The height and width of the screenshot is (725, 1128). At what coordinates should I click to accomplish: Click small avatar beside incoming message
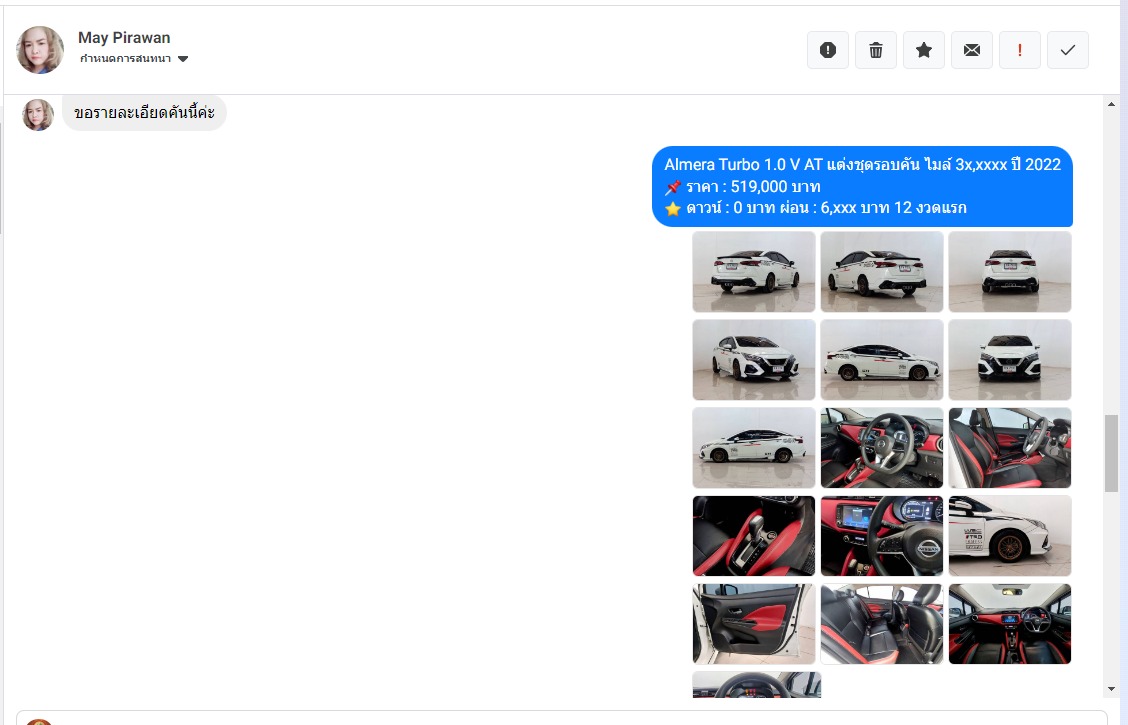point(38,115)
